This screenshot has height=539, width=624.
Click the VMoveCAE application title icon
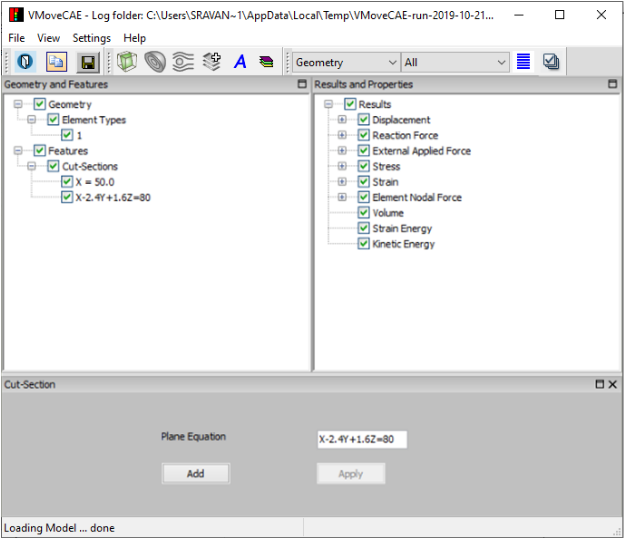16,15
